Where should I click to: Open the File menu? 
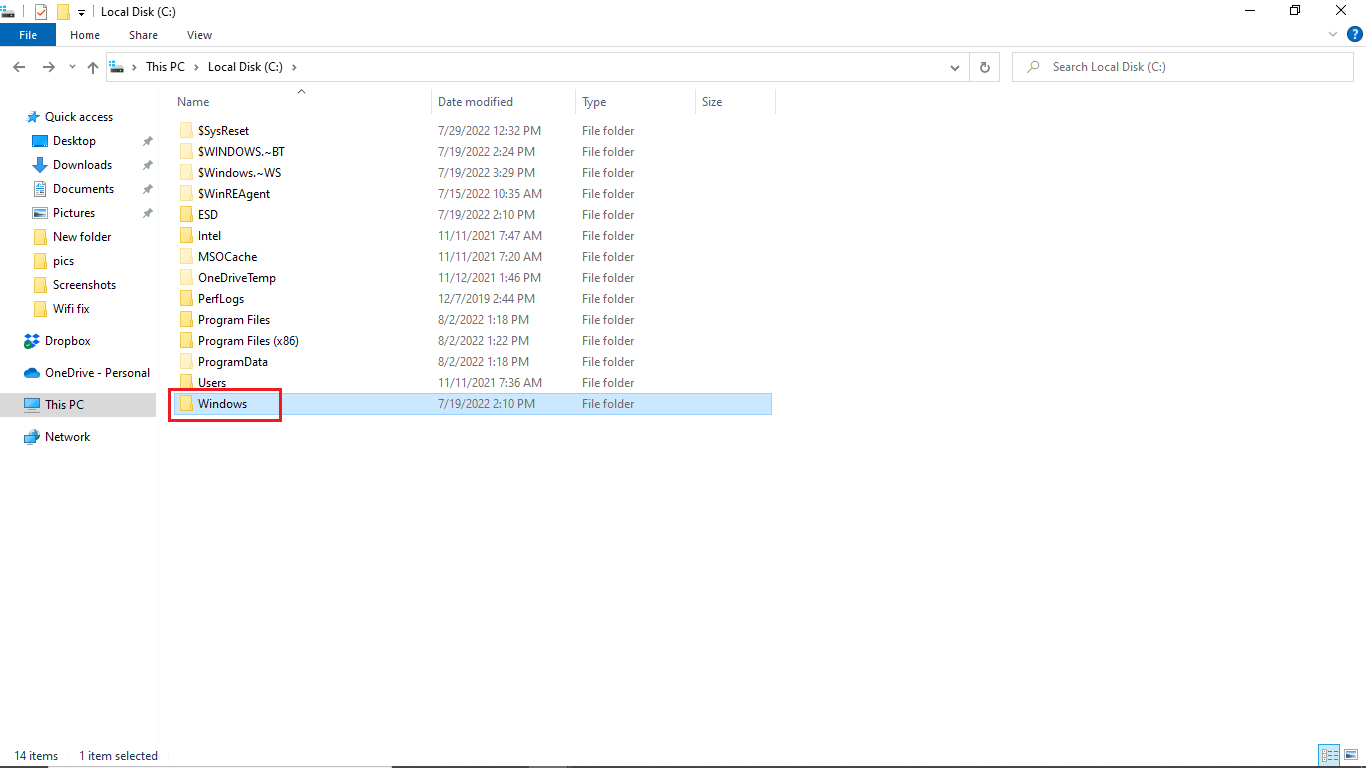pos(28,35)
